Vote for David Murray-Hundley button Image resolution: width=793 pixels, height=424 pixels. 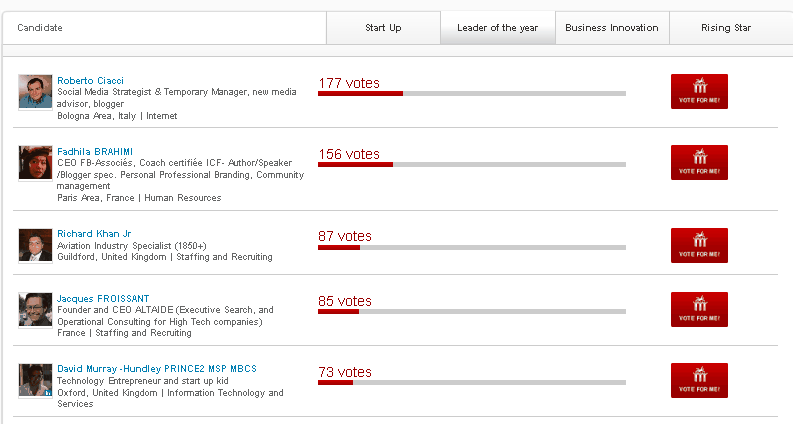699,380
